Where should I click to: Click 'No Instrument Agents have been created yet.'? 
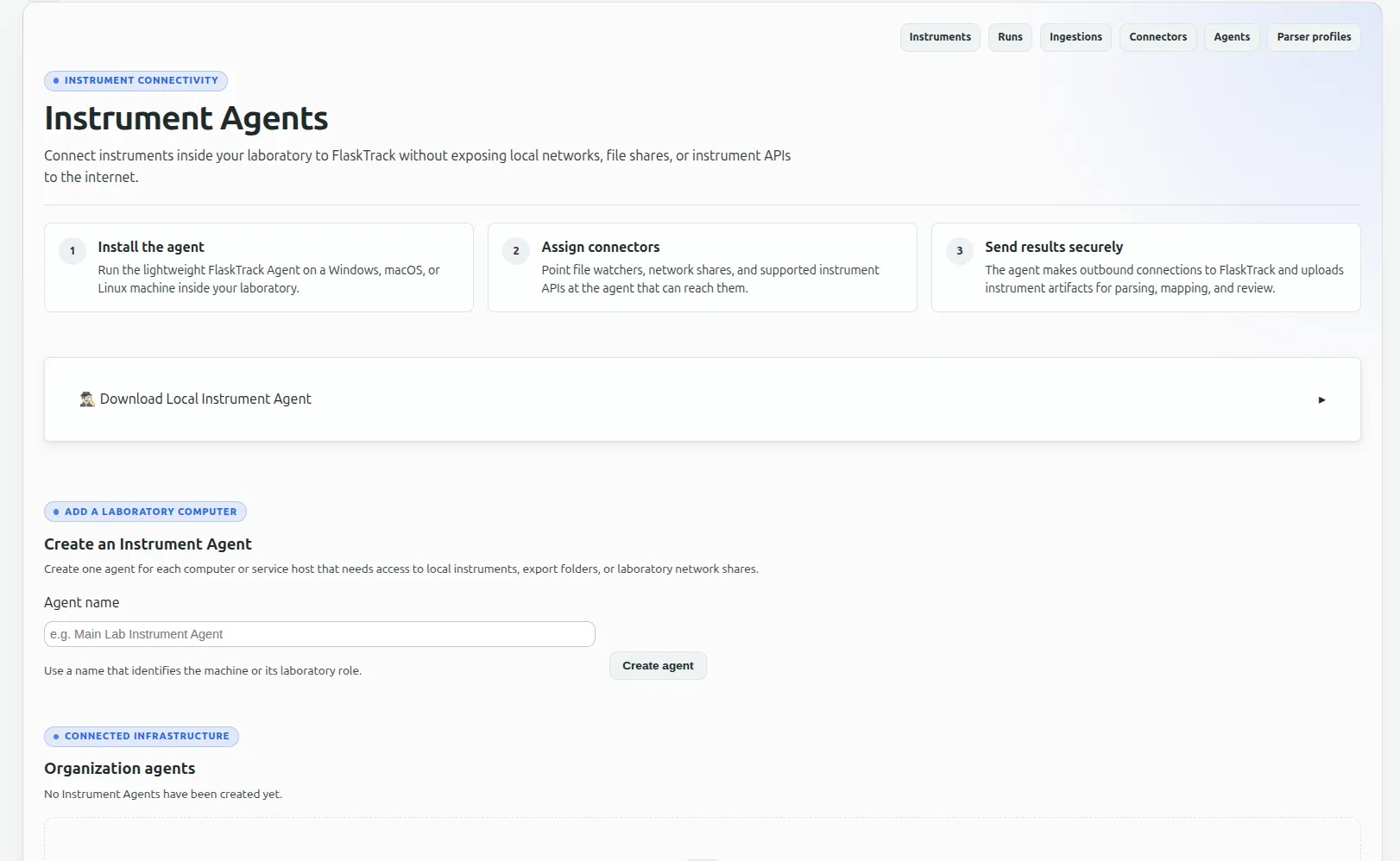pos(163,795)
